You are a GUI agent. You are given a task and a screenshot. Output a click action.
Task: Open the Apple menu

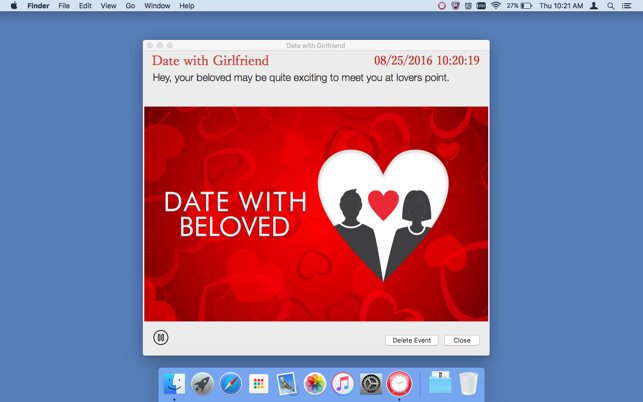pos(14,6)
